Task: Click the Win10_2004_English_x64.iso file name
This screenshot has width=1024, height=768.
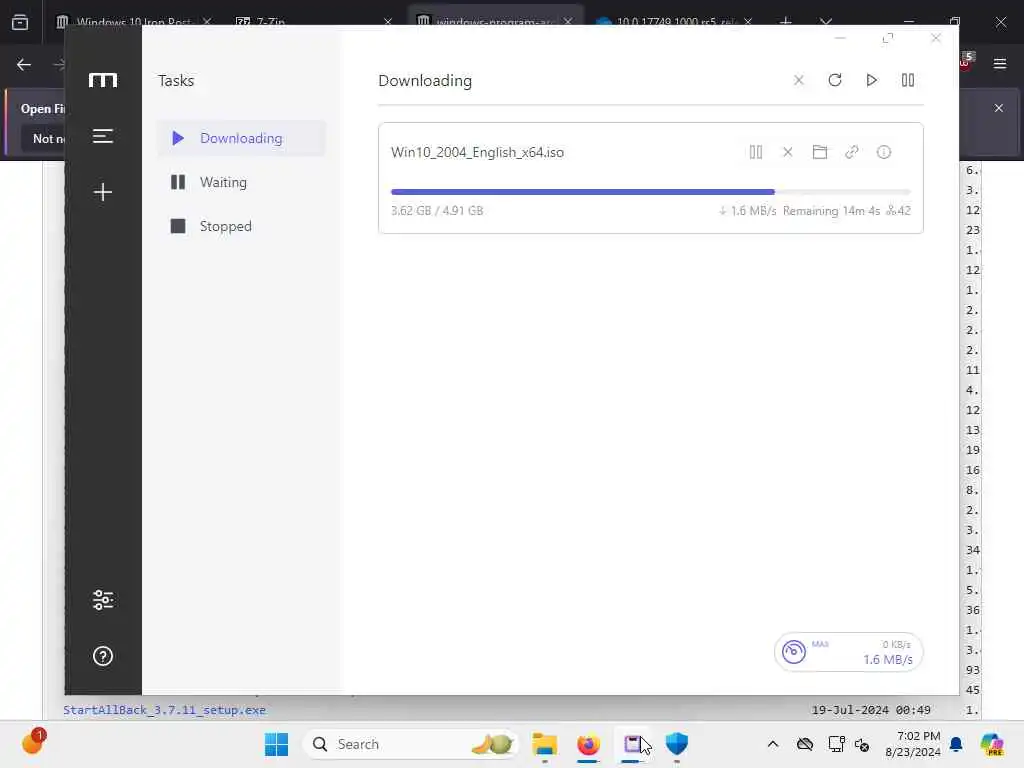Action: click(x=477, y=152)
